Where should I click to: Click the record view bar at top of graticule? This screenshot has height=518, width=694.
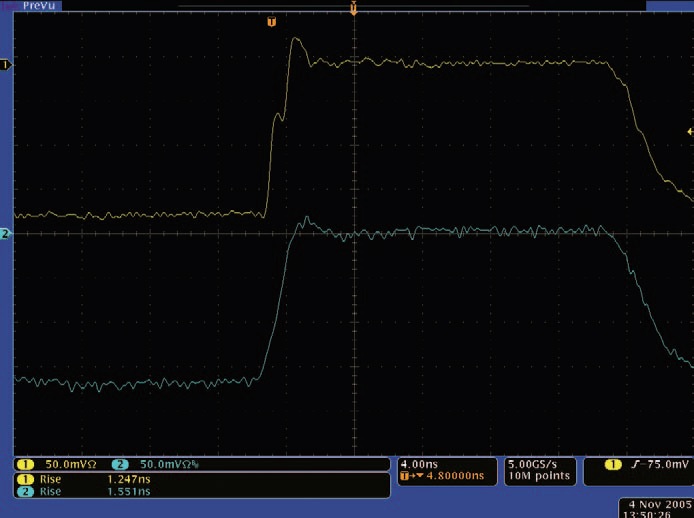(x=352, y=5)
